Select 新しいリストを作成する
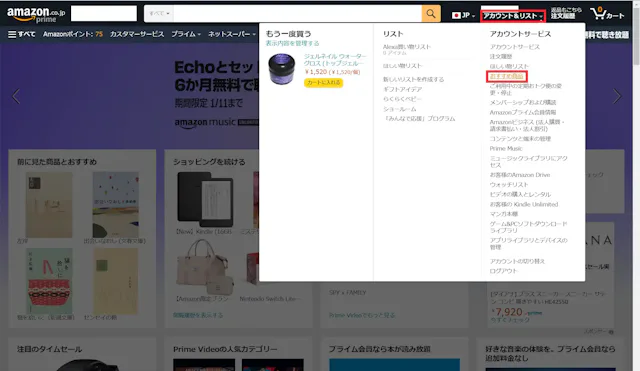640x371 pixels. pyautogui.click(x=413, y=79)
